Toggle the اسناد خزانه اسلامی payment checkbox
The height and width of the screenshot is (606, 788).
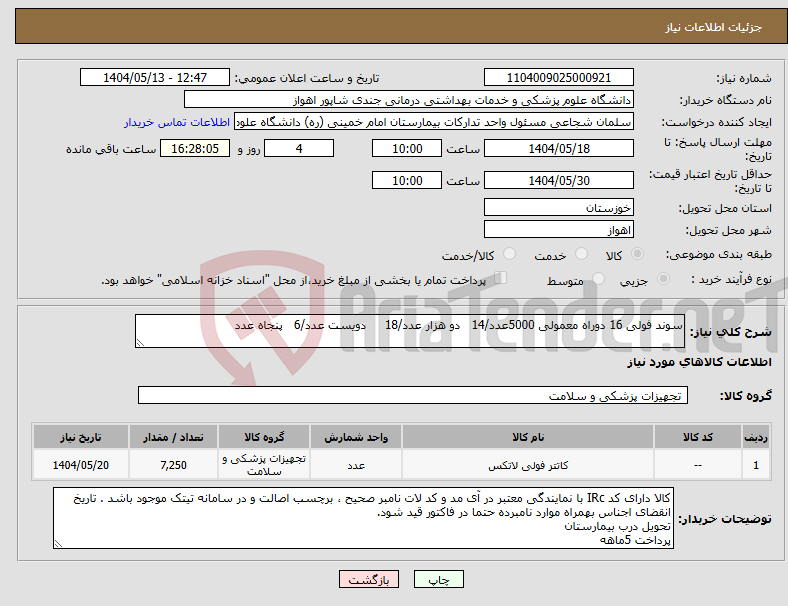pos(501,278)
